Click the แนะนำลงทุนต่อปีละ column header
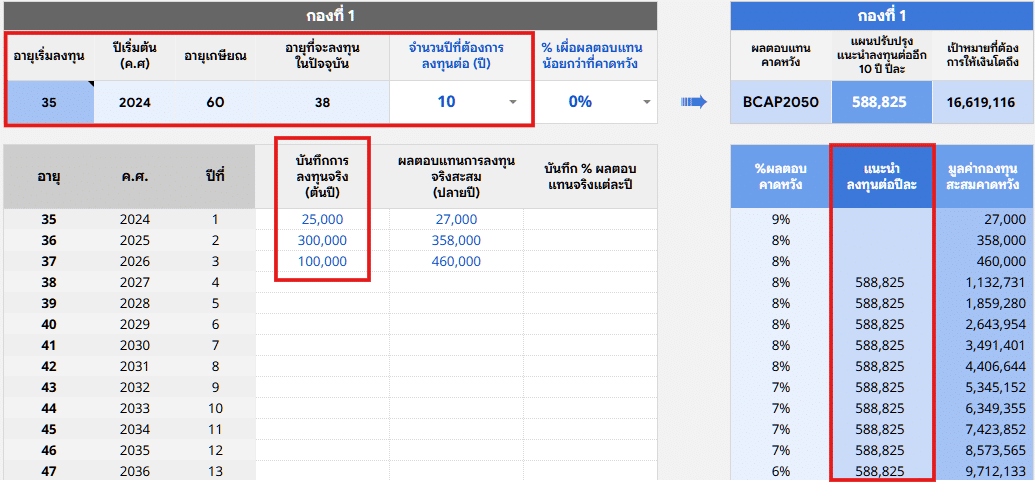 (x=882, y=176)
